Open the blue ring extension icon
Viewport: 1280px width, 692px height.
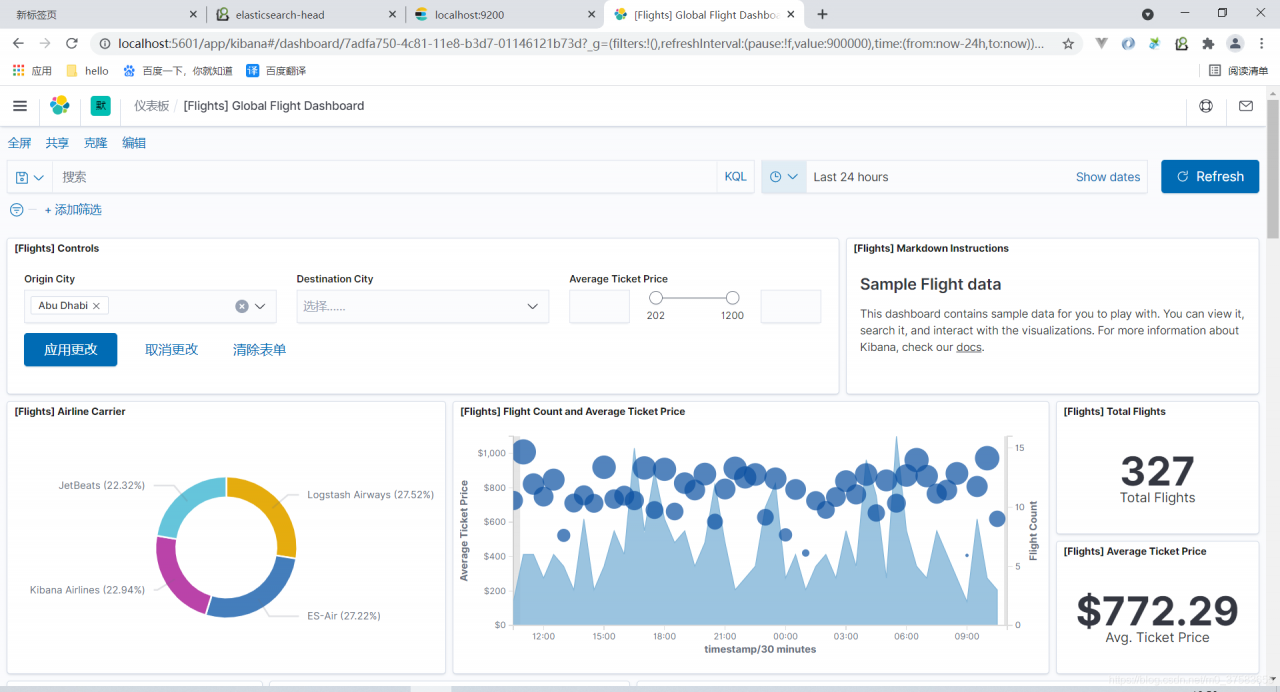1128,44
